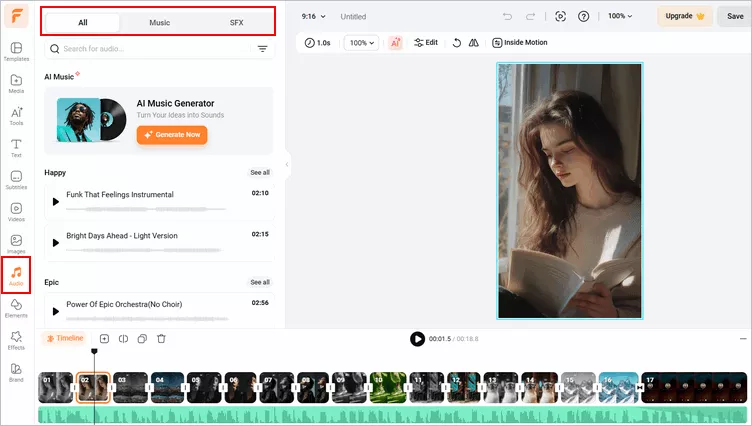752x426 pixels.
Task: Select scene 04 thumbnail in timeline
Action: pyautogui.click(x=167, y=387)
